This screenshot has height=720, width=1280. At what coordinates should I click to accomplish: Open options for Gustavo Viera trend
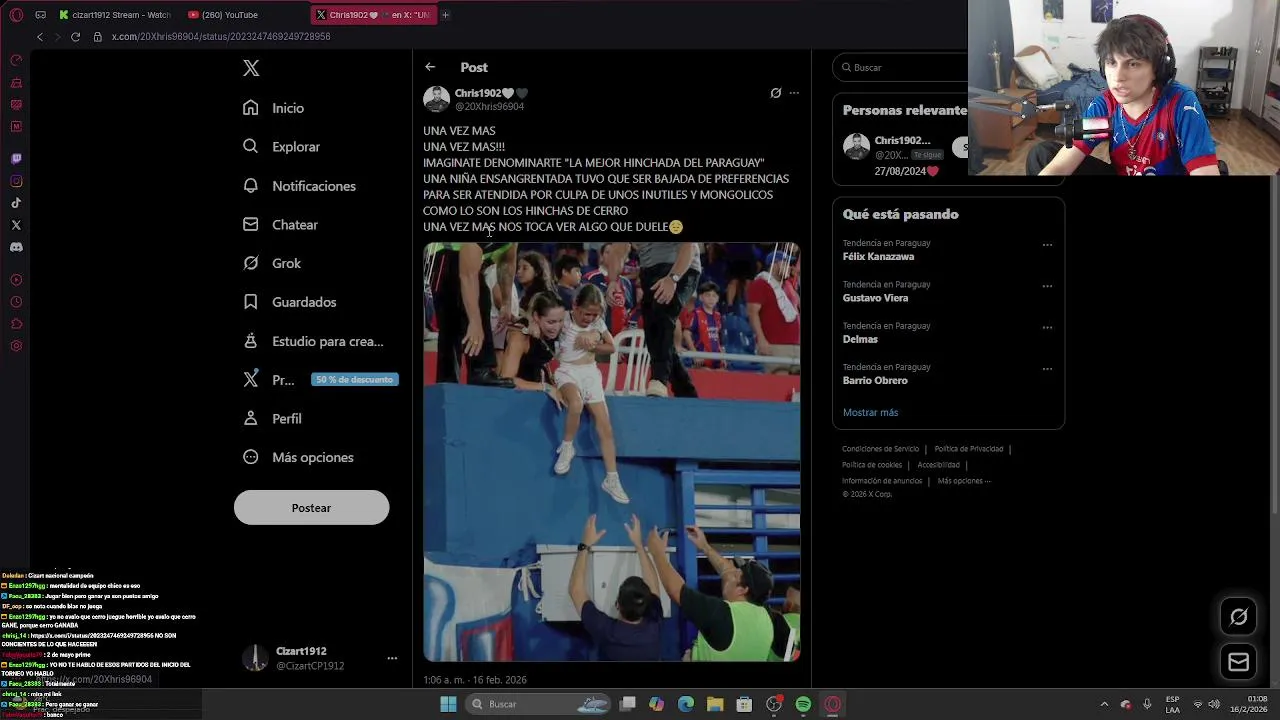[1047, 286]
